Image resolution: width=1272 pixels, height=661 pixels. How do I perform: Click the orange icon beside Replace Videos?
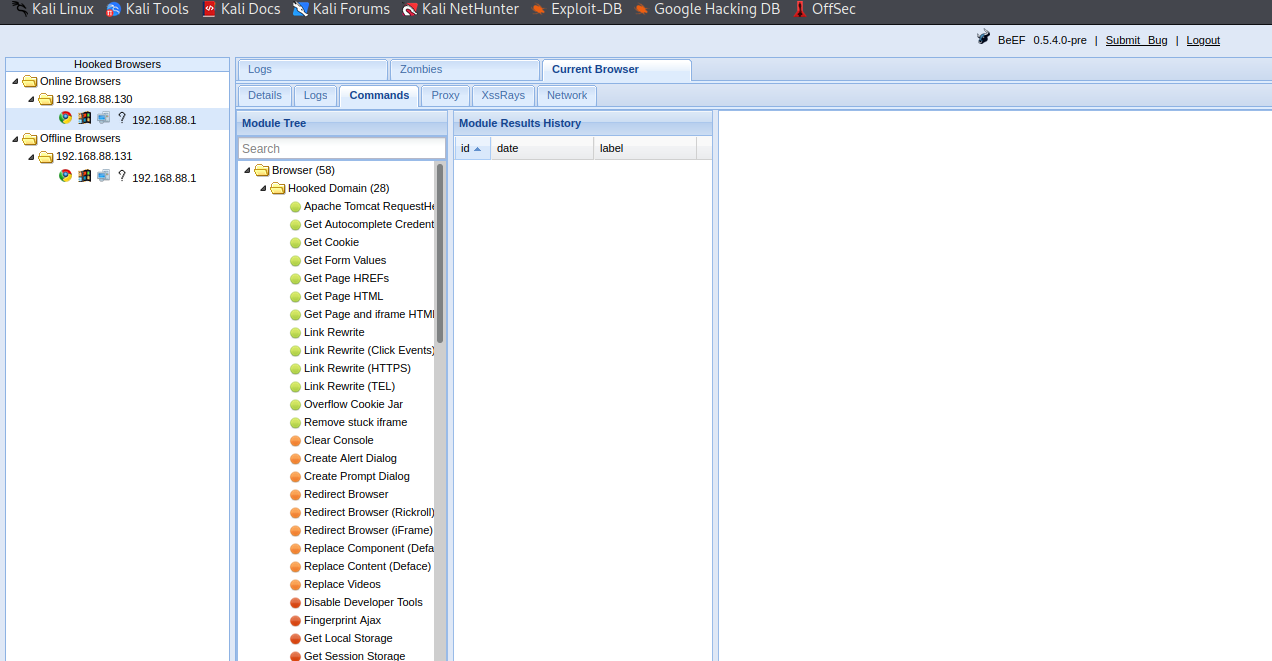(x=295, y=585)
